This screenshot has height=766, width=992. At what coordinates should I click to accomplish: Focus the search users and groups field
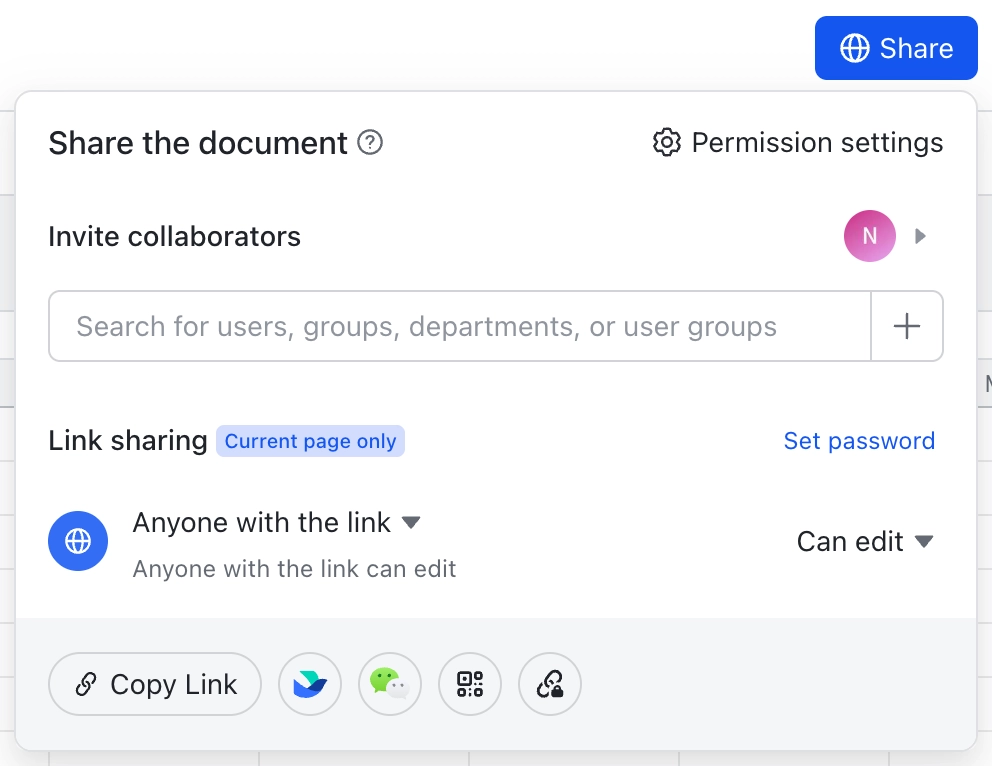[460, 326]
